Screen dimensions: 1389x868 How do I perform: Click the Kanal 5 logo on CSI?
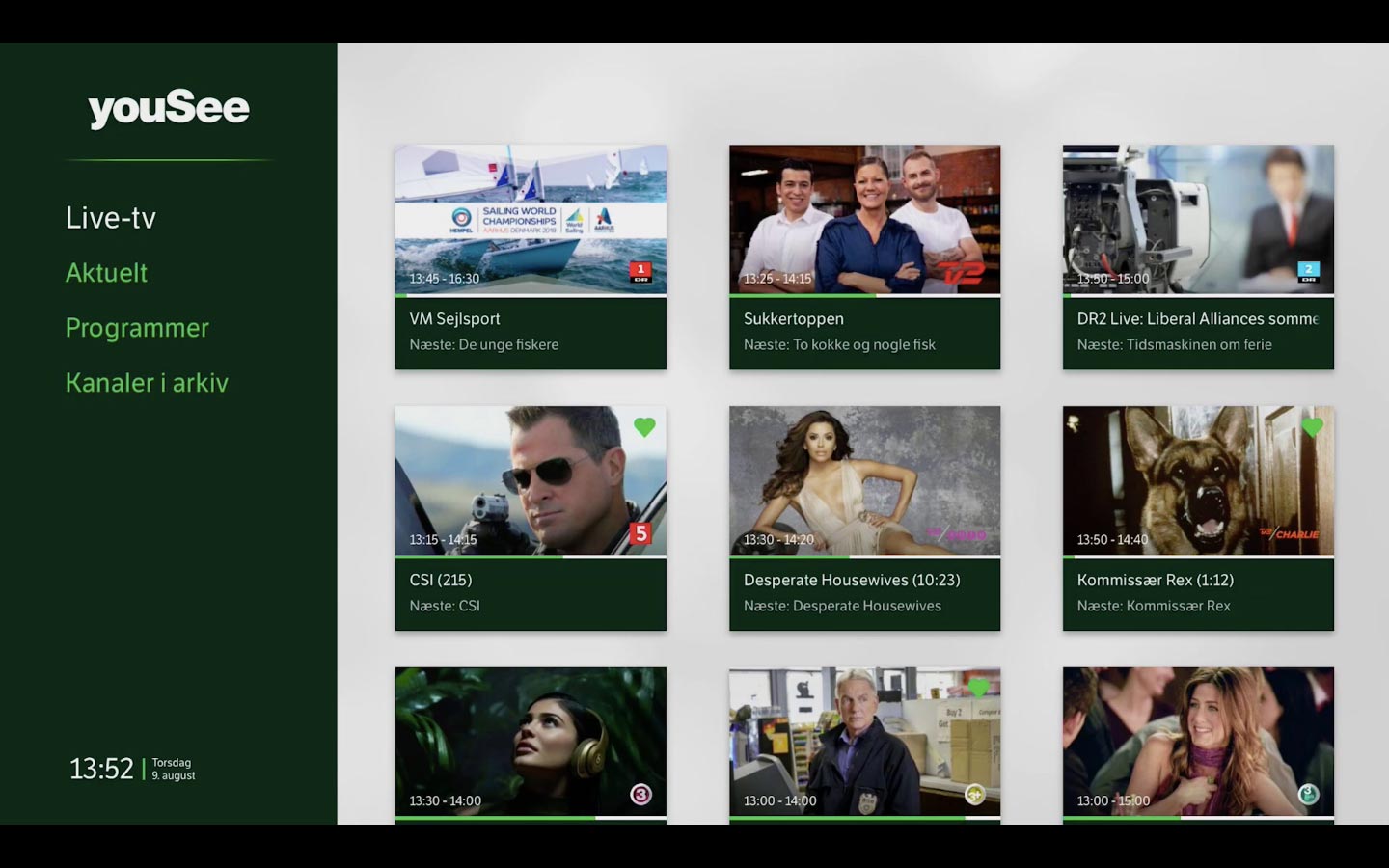pos(640,533)
